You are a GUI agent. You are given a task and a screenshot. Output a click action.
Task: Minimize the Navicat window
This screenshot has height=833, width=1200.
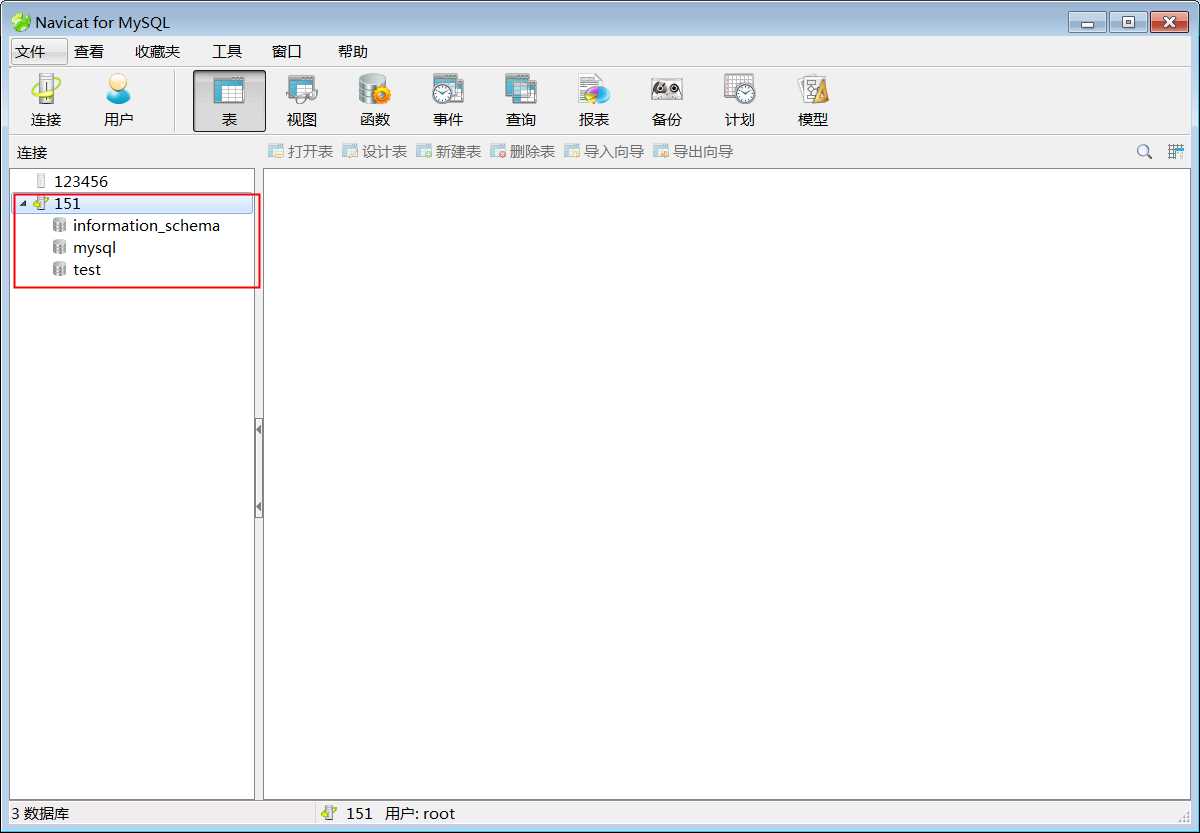1087,22
